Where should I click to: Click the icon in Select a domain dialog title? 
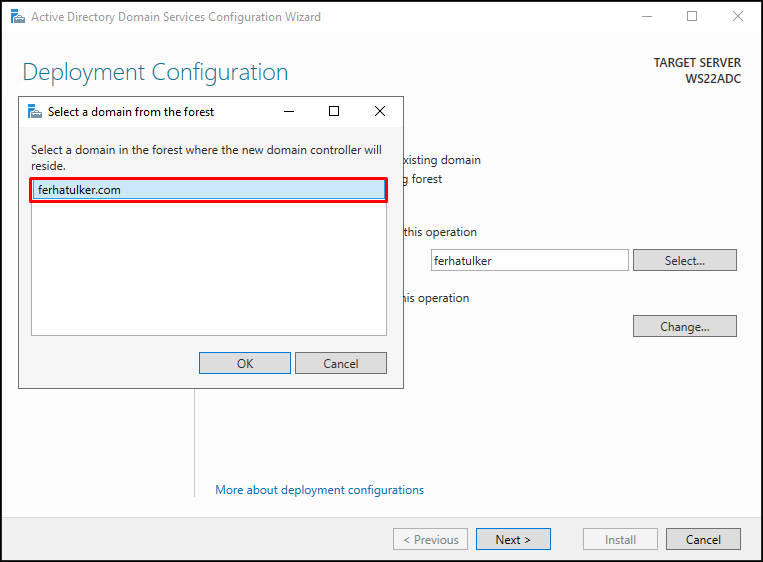coord(35,111)
